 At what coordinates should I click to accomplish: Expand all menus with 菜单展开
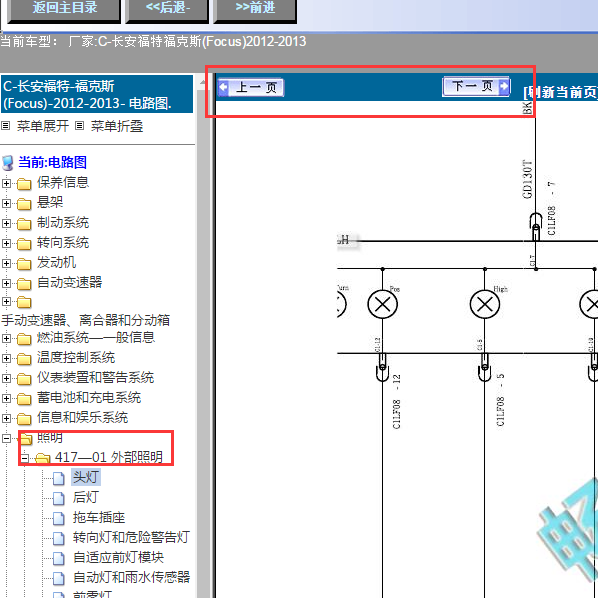(42, 126)
